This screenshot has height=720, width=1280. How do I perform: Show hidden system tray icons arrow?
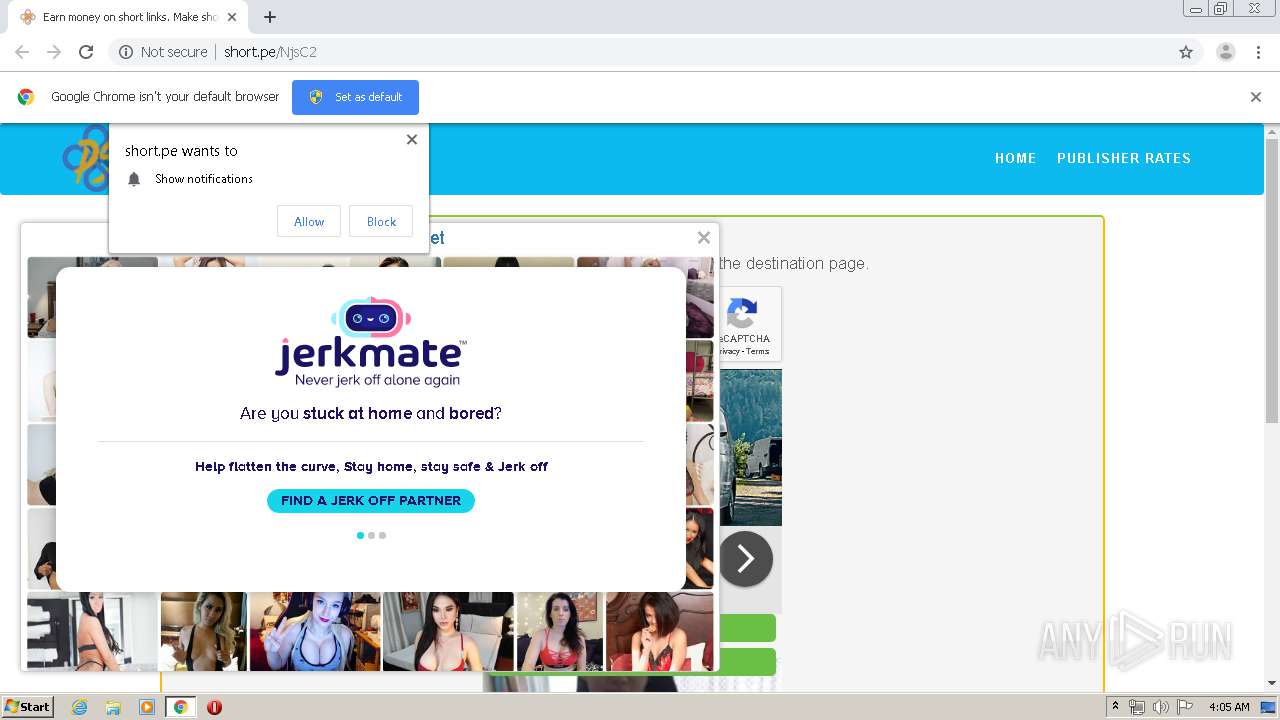pos(1115,707)
